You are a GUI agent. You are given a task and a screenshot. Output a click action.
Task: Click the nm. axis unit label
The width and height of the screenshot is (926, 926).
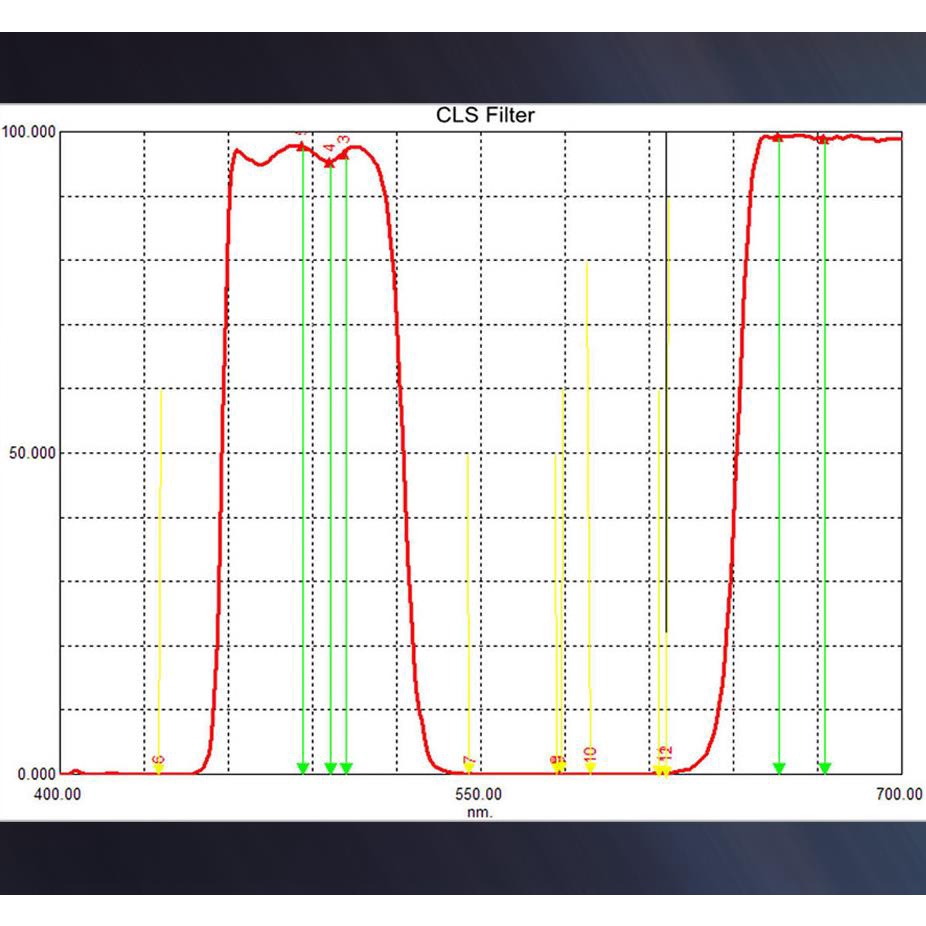[480, 811]
